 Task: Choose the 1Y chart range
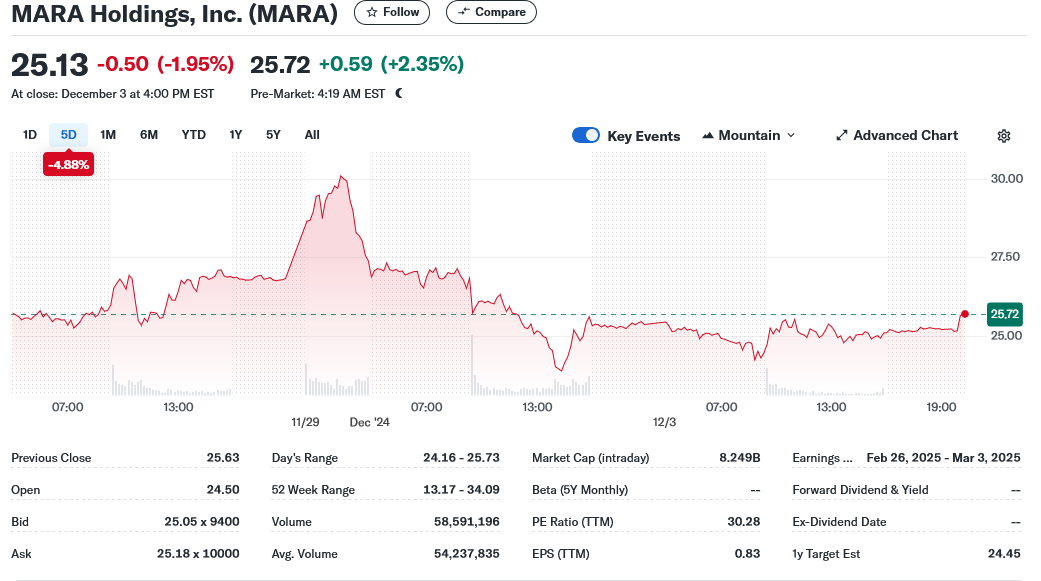point(236,135)
